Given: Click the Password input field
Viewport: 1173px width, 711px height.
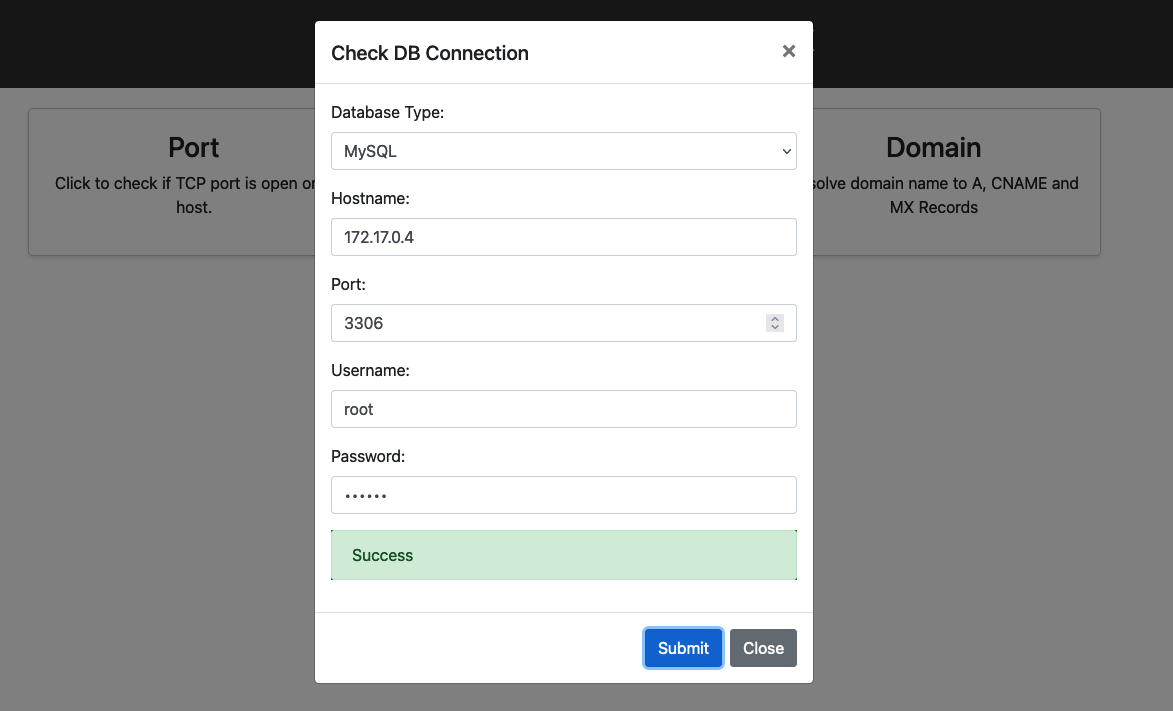Looking at the screenshot, I should pos(563,495).
